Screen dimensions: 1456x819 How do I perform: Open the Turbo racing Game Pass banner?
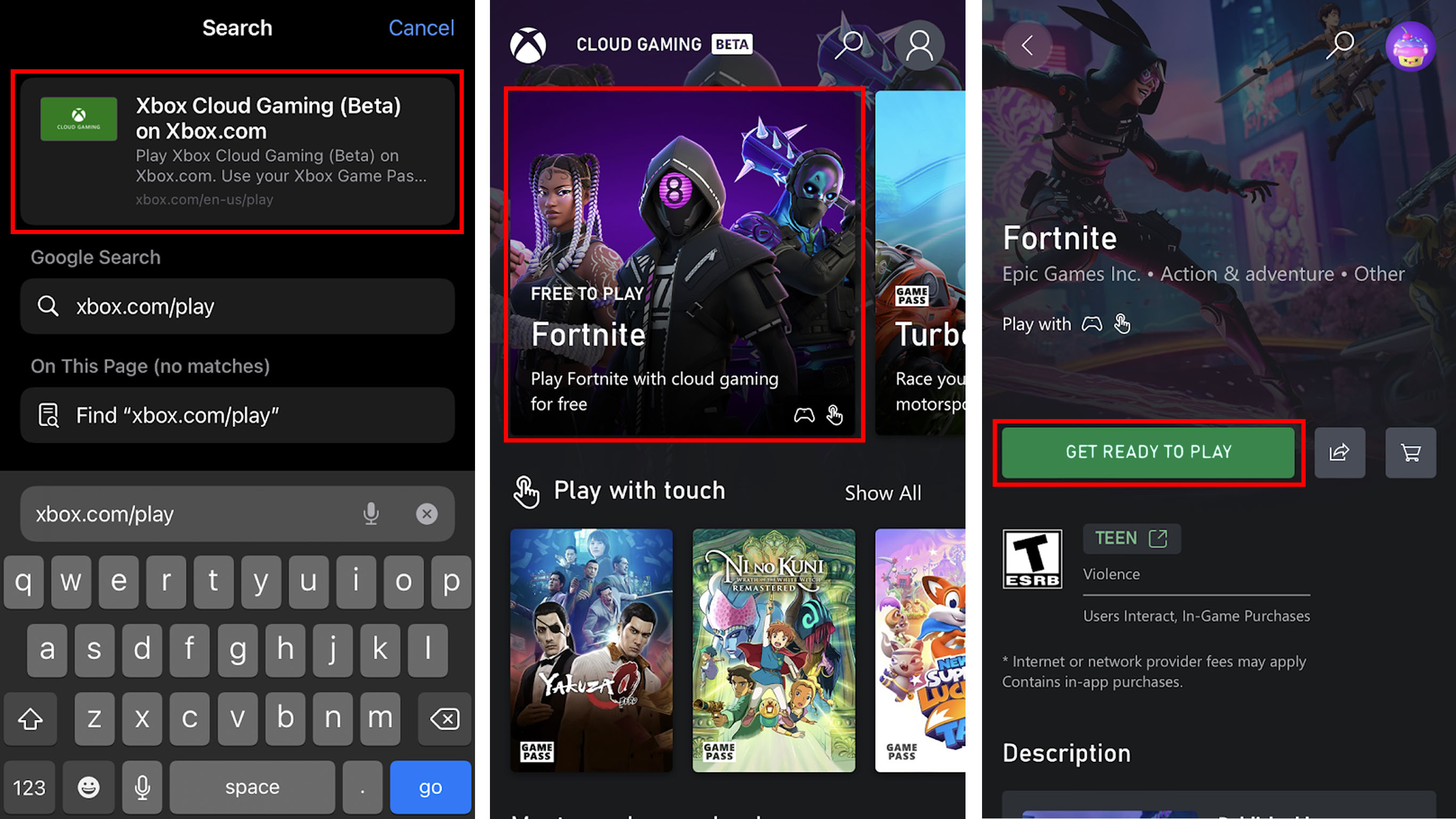920,264
